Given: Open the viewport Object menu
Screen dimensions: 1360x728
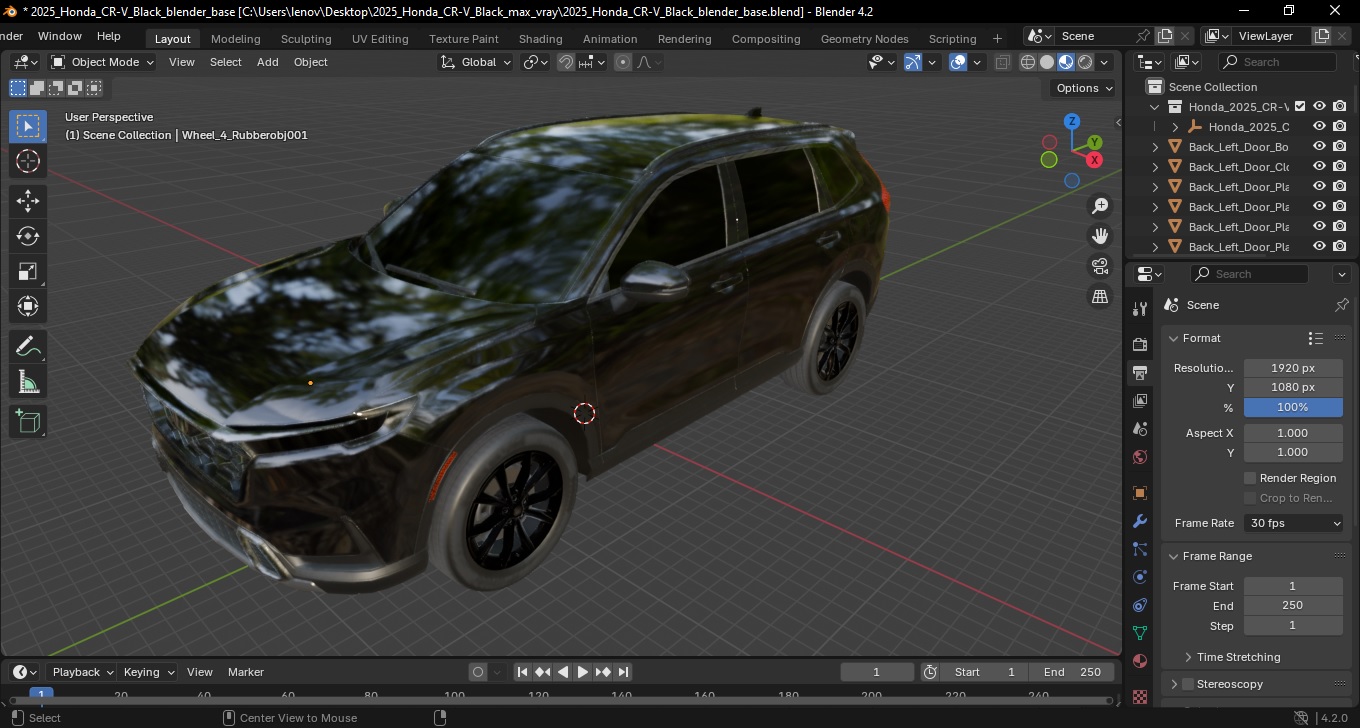Looking at the screenshot, I should (x=310, y=62).
